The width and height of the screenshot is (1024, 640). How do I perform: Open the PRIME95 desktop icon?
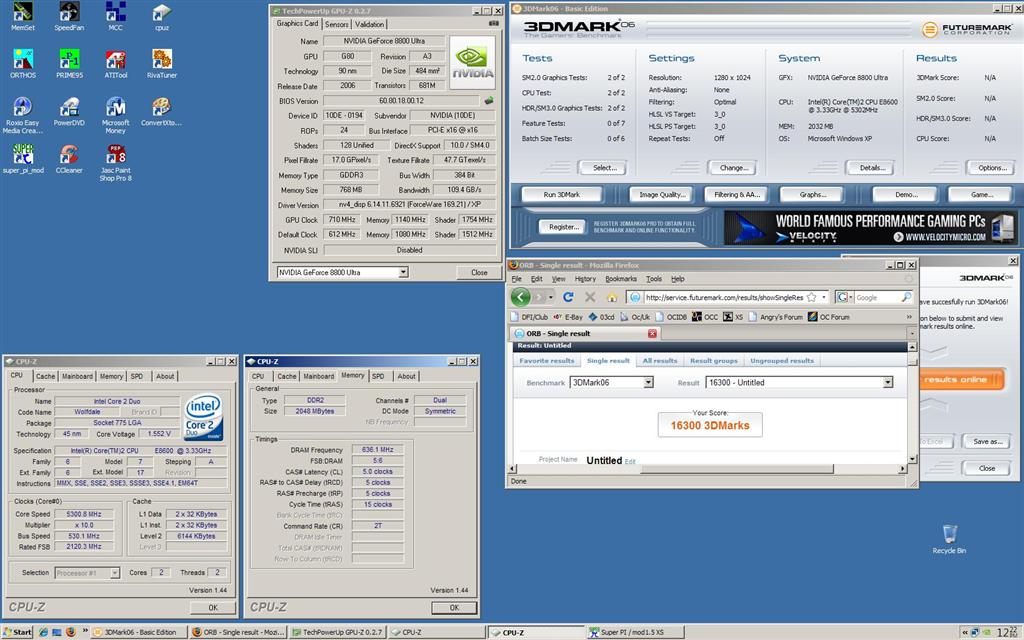click(69, 63)
